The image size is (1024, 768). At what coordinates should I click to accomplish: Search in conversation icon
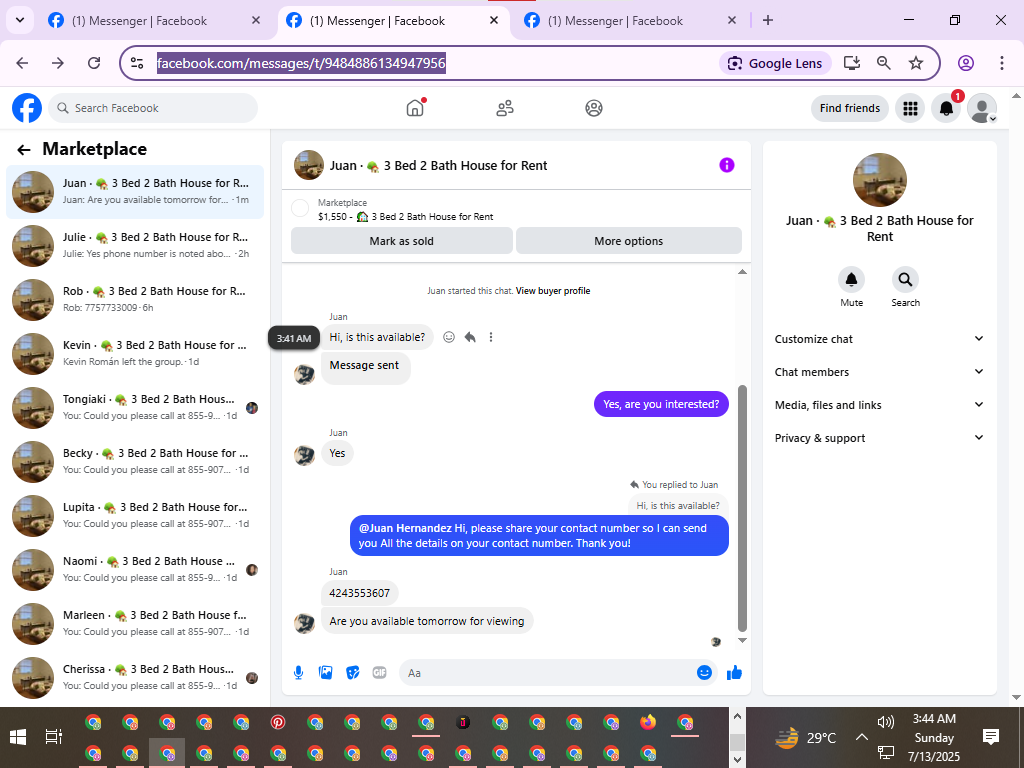click(905, 280)
